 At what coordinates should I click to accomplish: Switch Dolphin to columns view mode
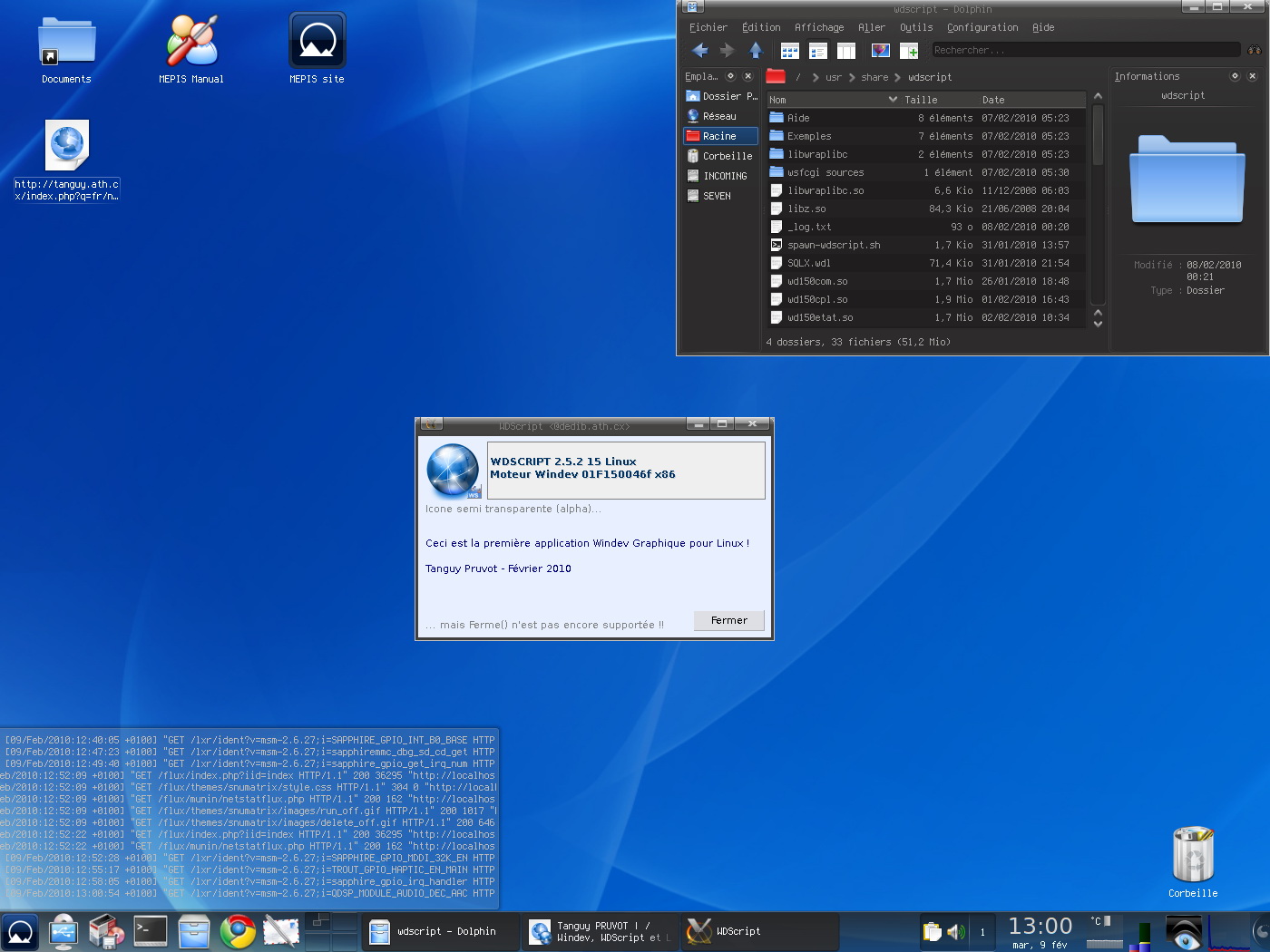pos(846,51)
